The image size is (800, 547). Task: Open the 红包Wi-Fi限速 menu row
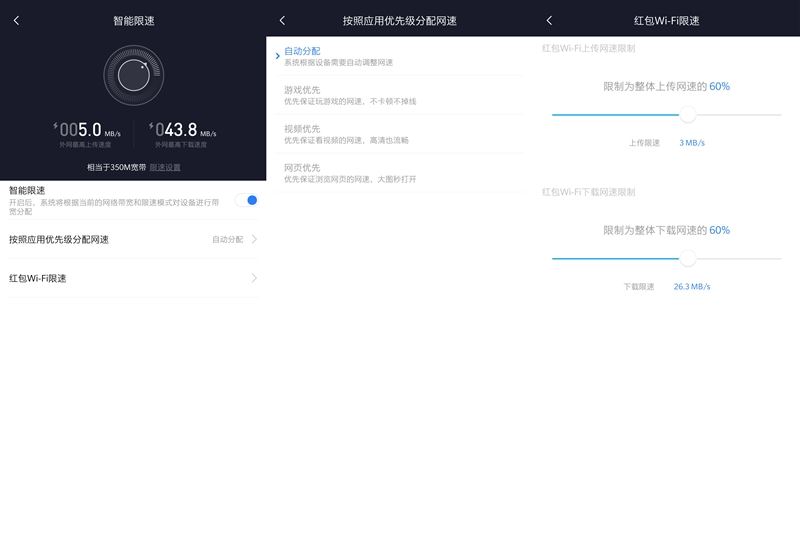pyautogui.click(x=133, y=278)
